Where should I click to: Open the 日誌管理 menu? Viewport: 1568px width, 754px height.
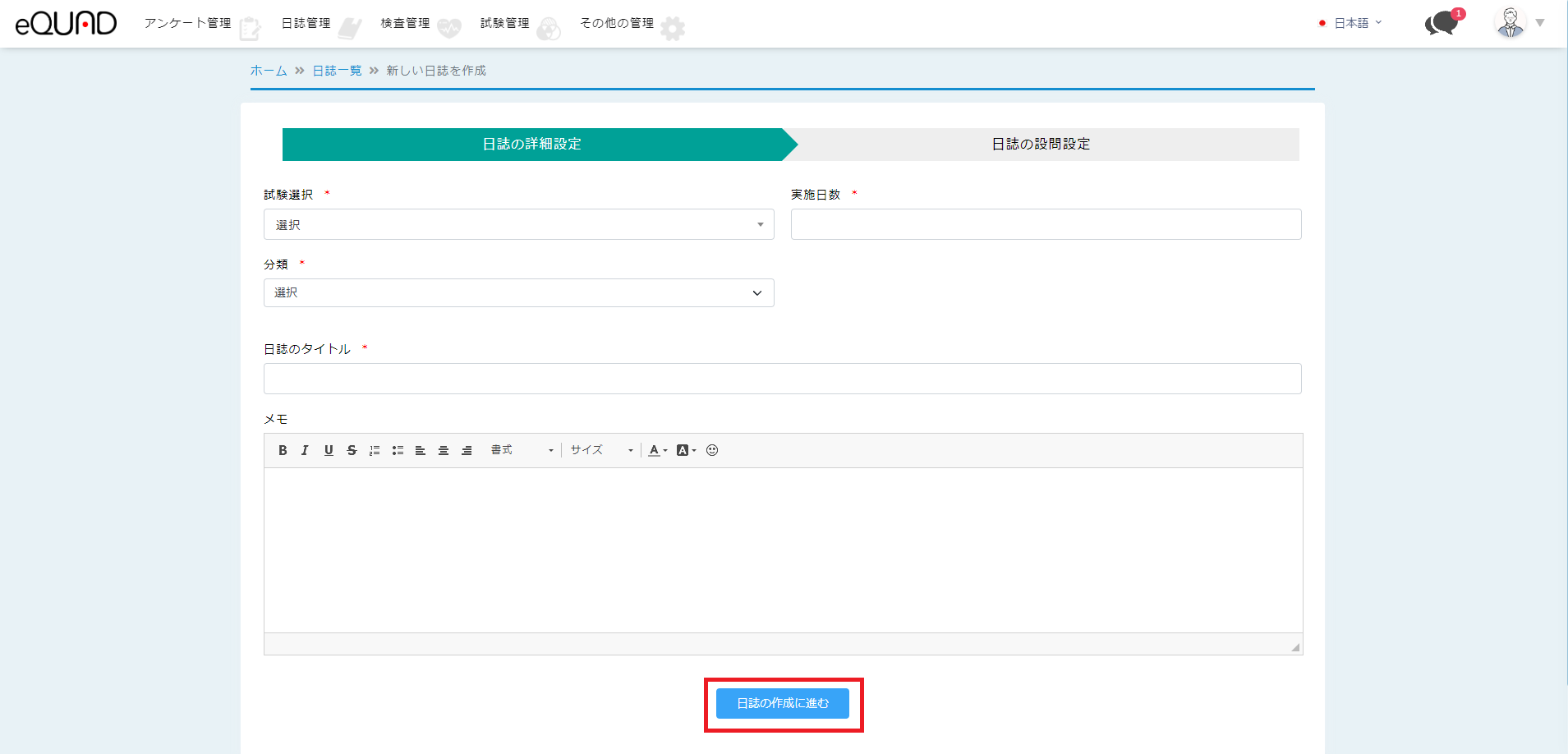coord(306,23)
